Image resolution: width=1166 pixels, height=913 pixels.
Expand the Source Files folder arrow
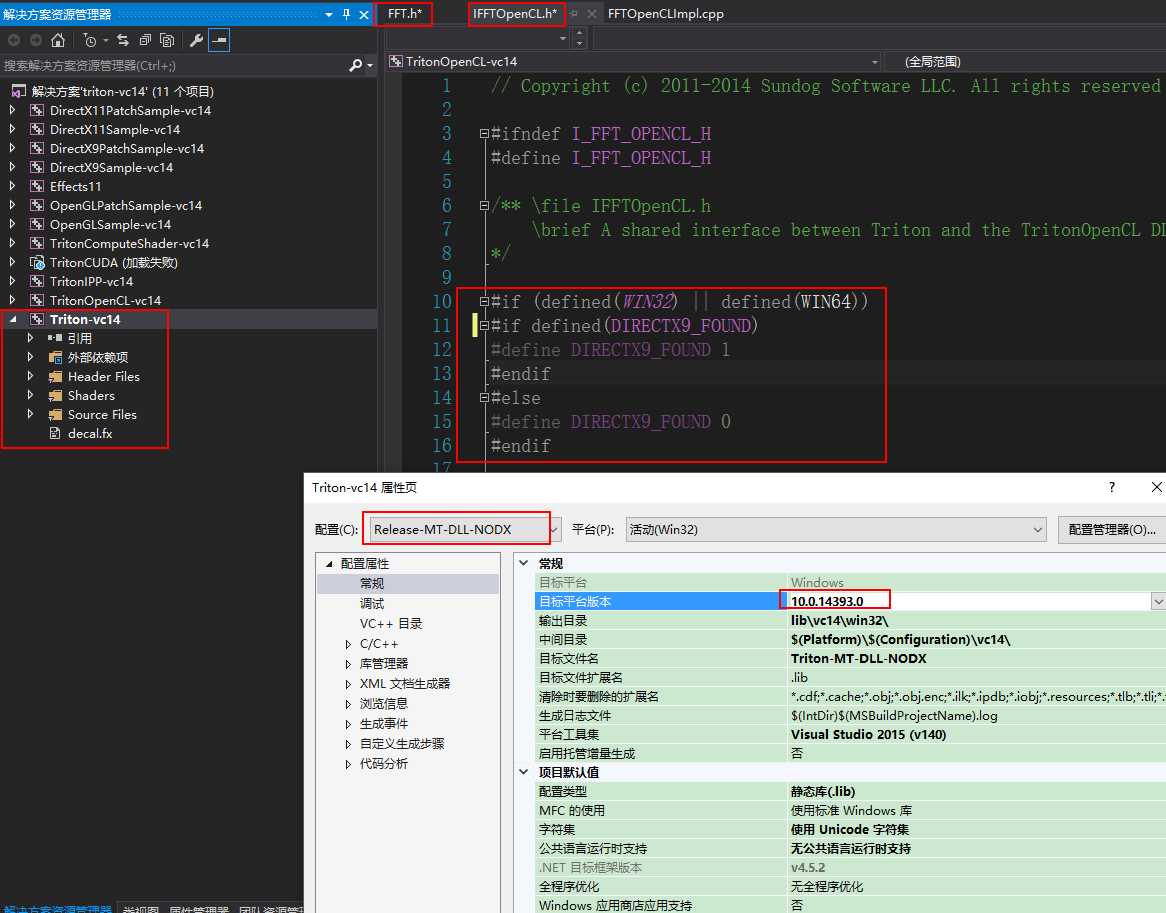(30, 415)
